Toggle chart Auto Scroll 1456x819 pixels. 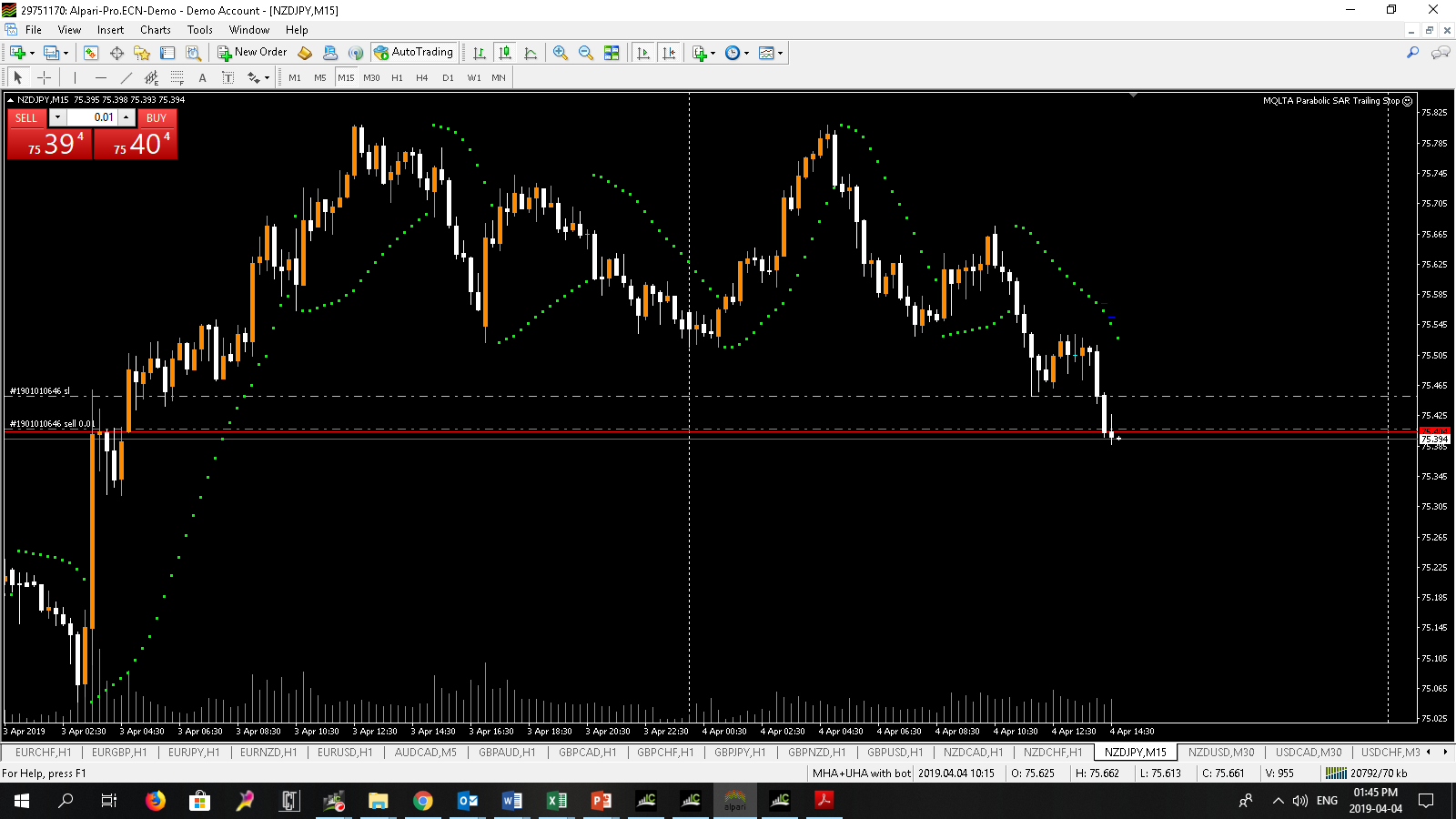[643, 53]
